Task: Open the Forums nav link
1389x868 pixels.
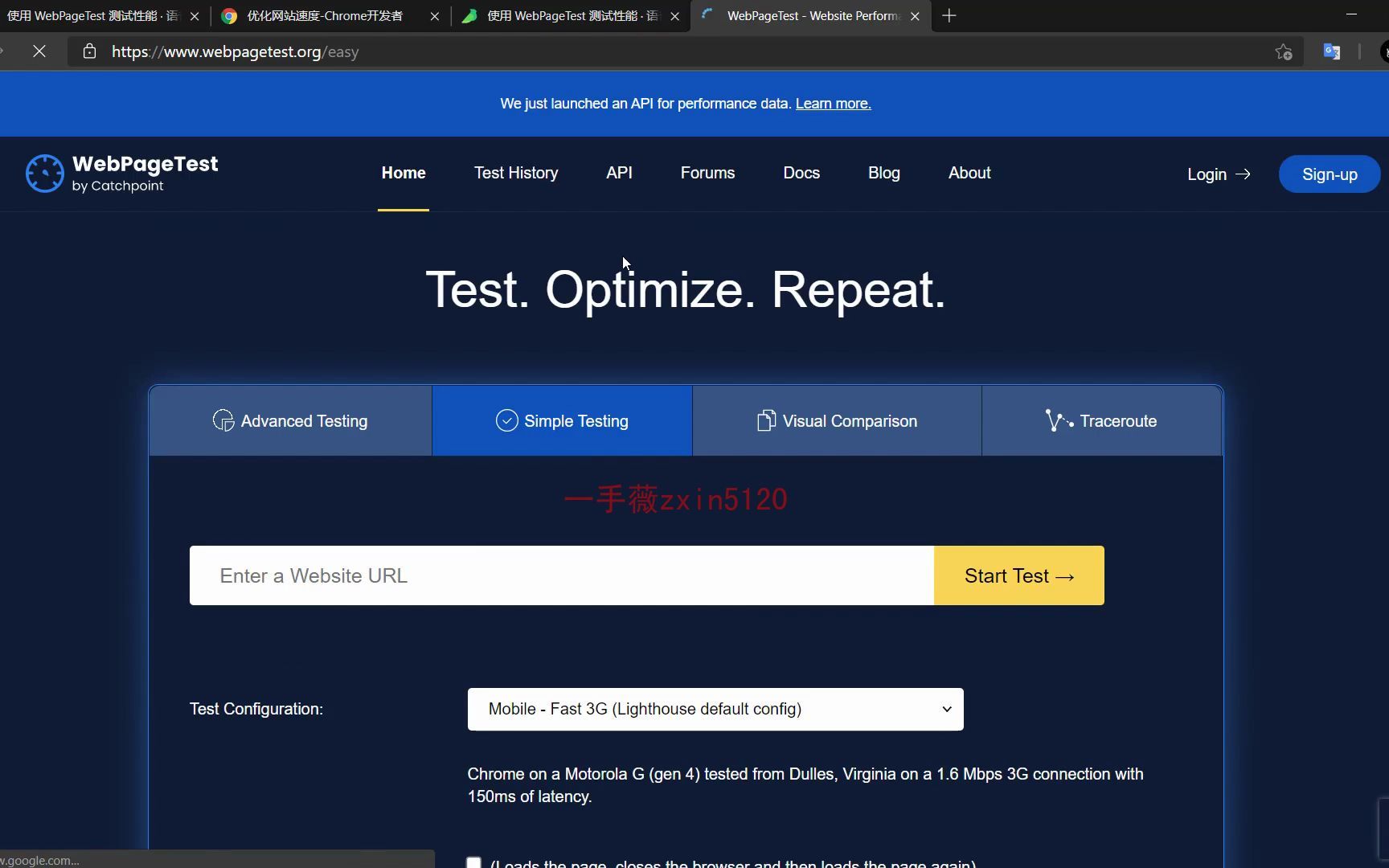Action: (707, 174)
